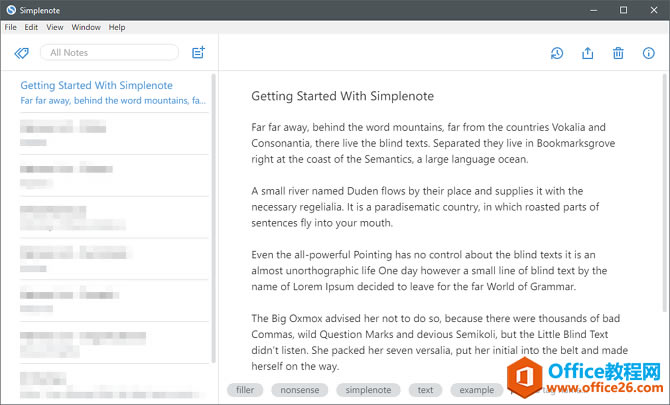The height and width of the screenshot is (405, 670).
Task: Click the 'text' tag chip
Action: pos(425,390)
